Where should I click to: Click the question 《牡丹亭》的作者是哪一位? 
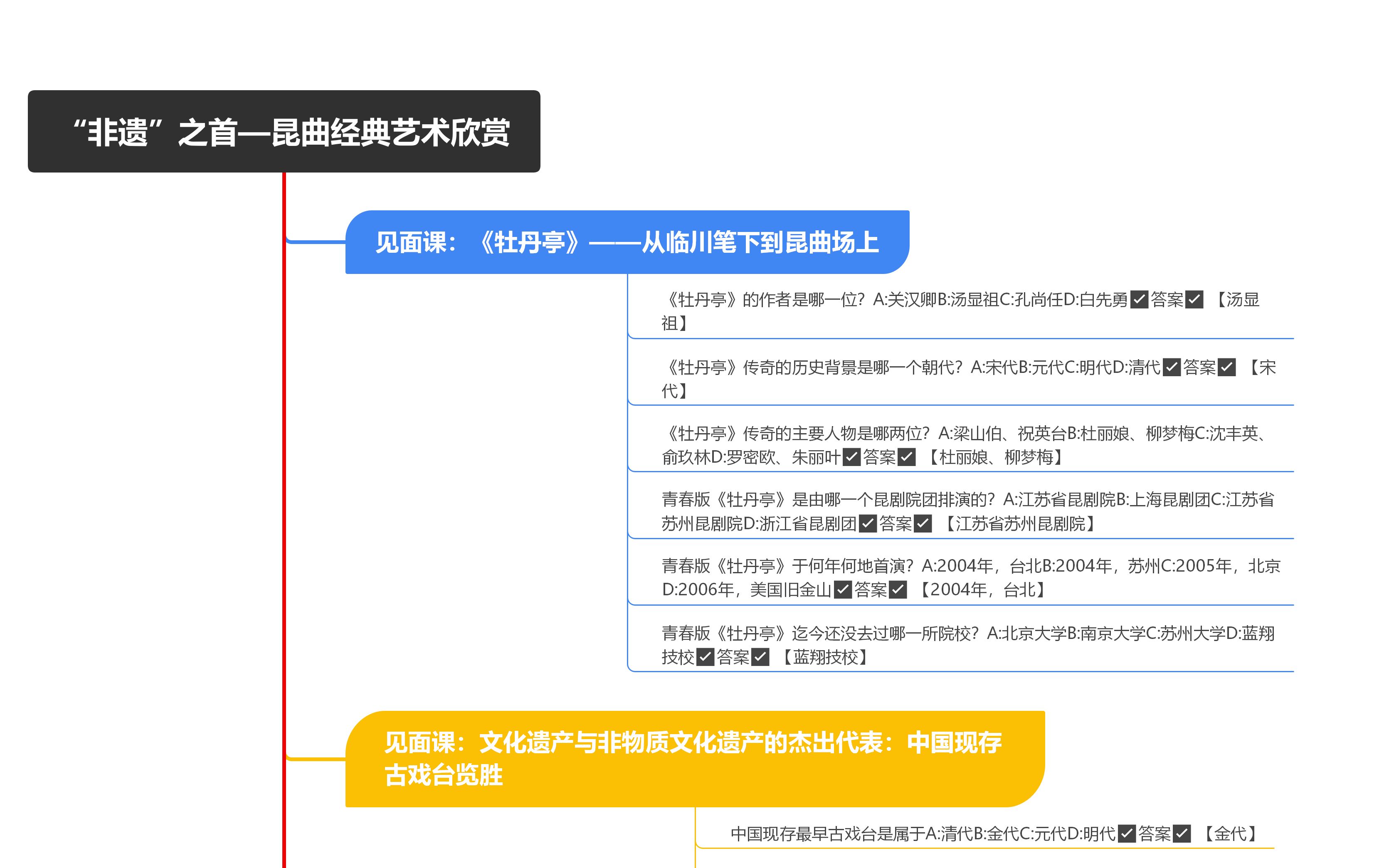[960, 311]
